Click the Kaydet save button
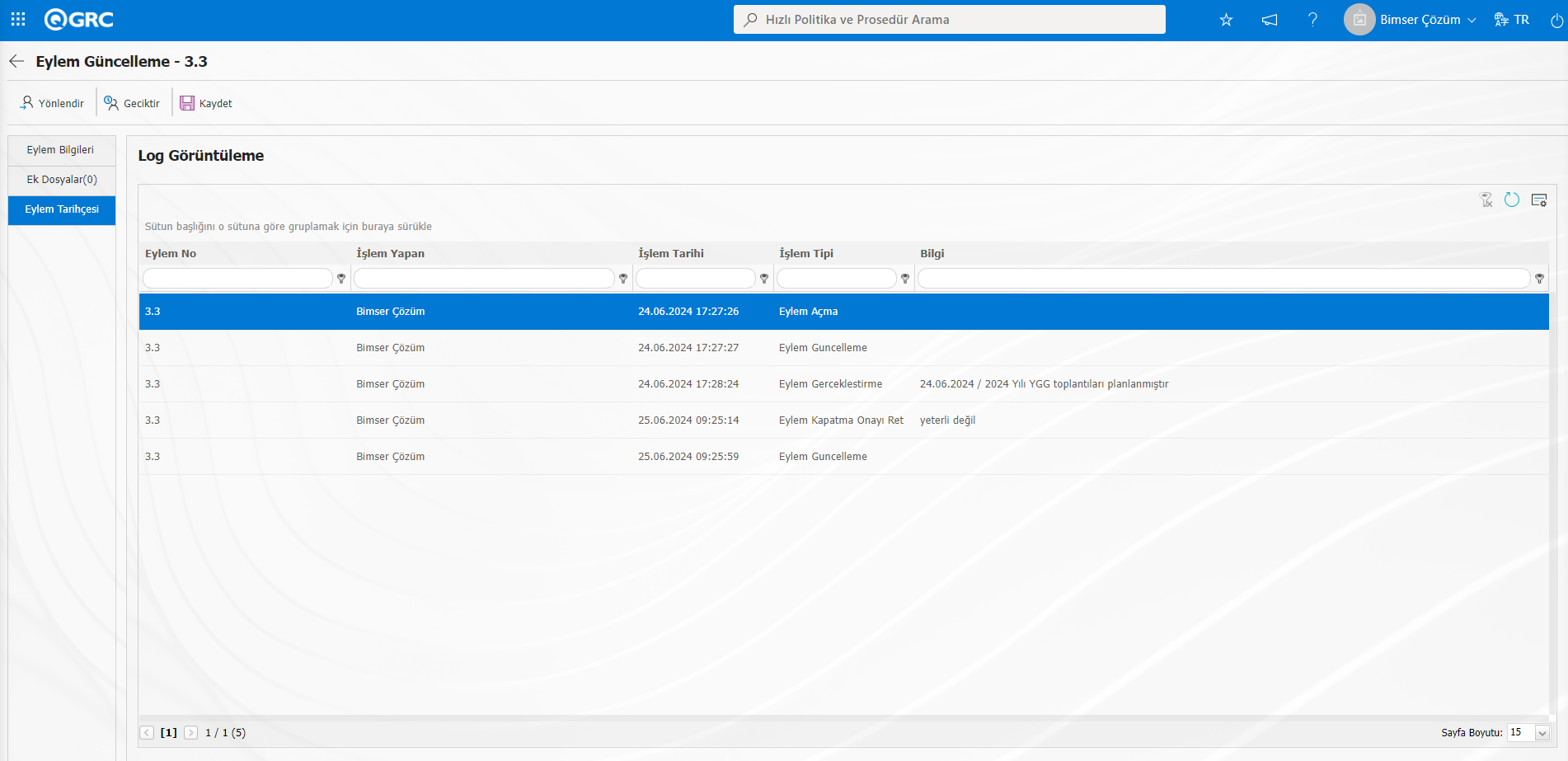The height and width of the screenshot is (761, 1568). coord(206,103)
